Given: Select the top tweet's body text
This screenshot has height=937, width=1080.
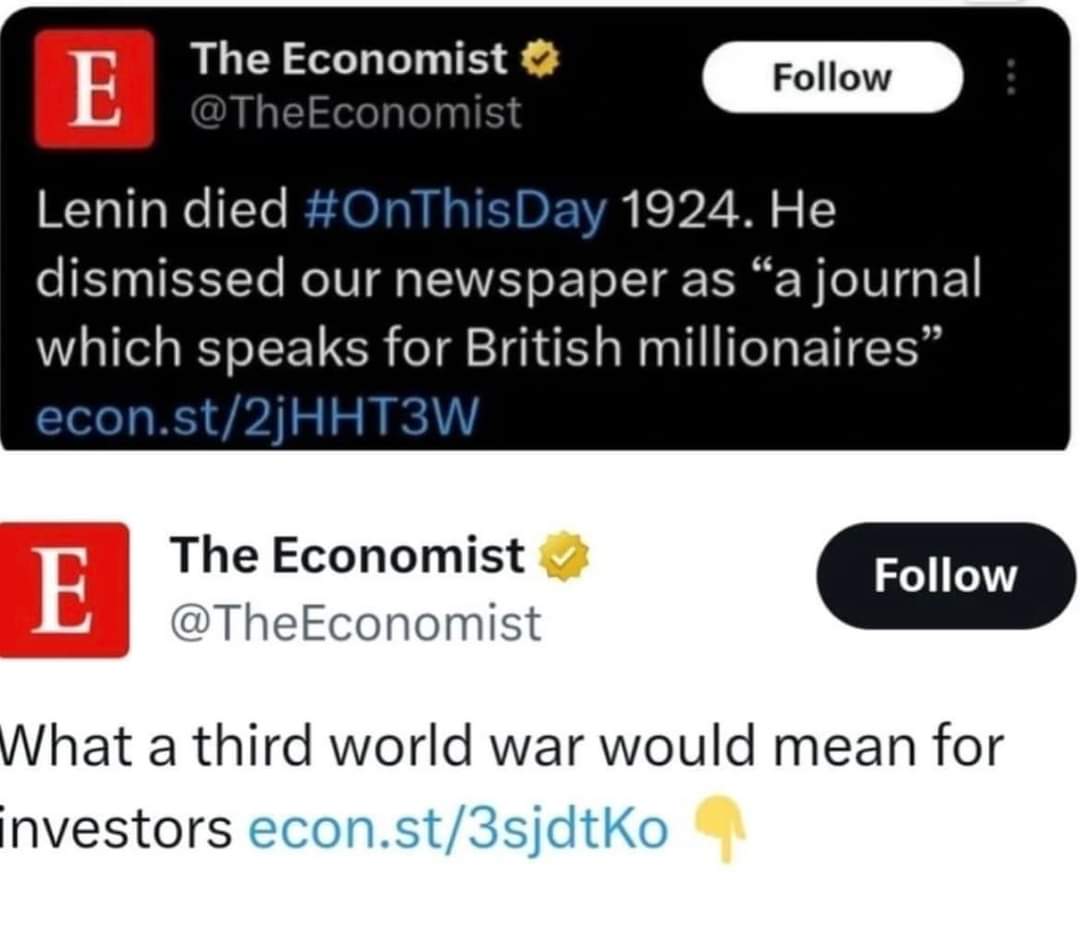Looking at the screenshot, I should click(500, 280).
